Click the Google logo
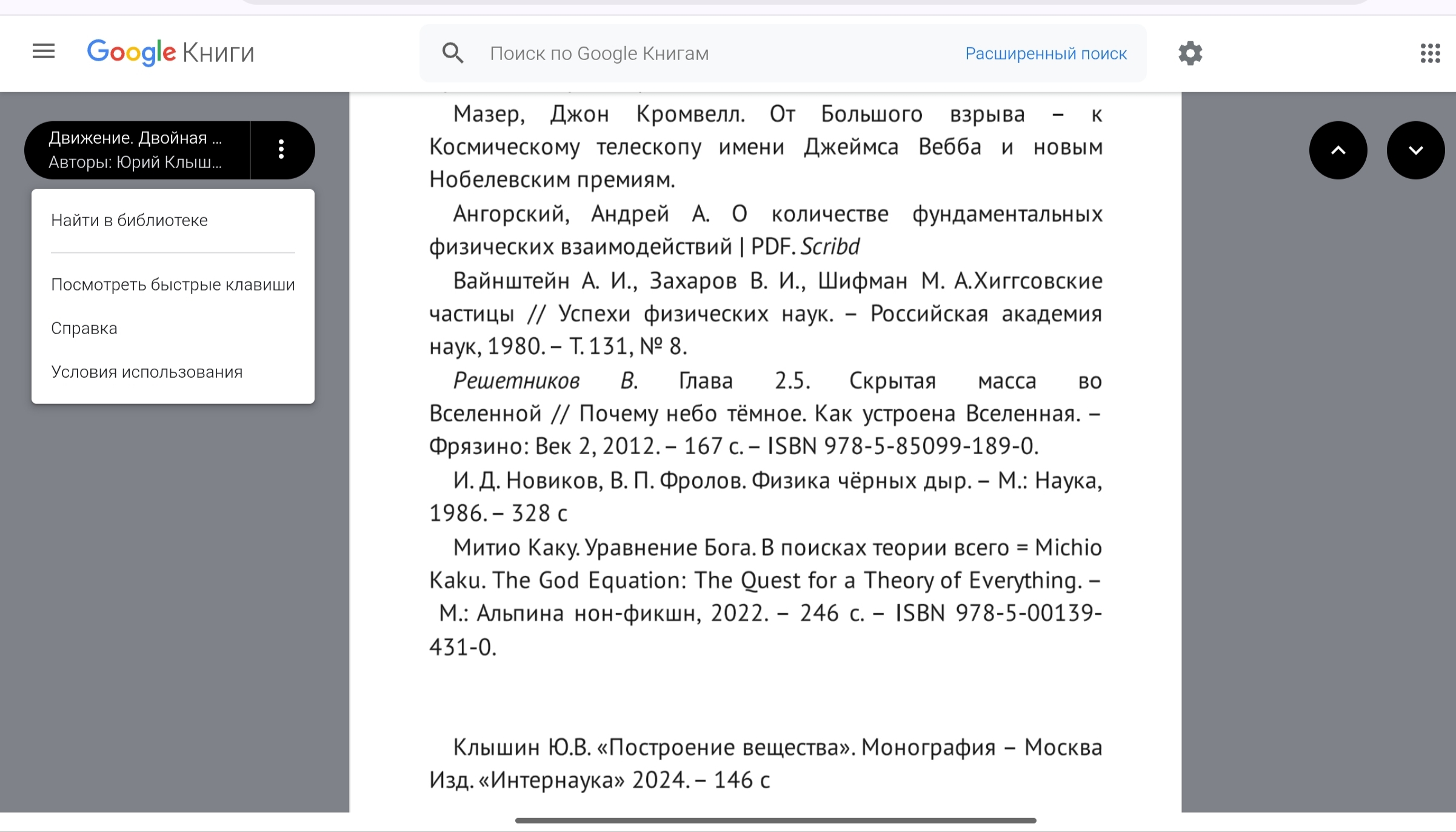Screen dimensions: 1456x832 point(132,53)
